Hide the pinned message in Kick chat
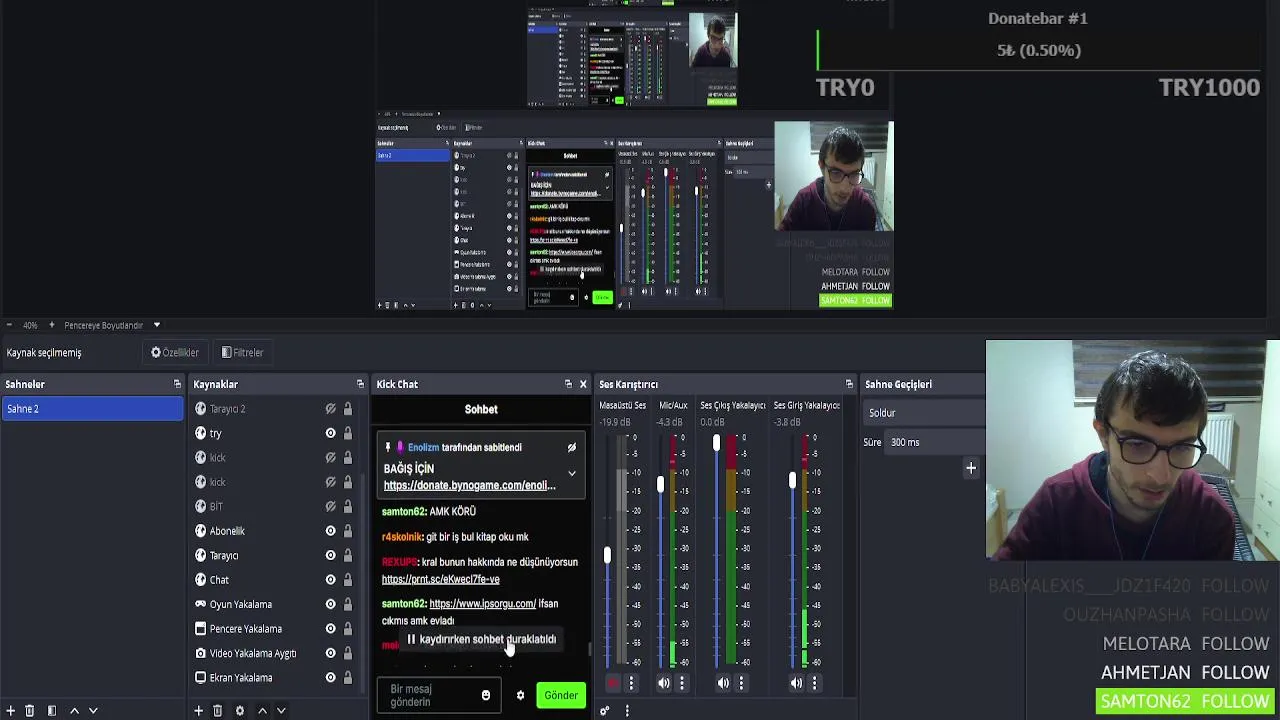The image size is (1280, 720). 571,447
